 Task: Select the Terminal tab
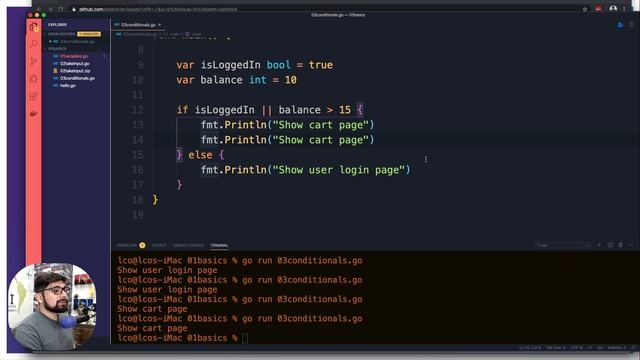pyautogui.click(x=219, y=245)
